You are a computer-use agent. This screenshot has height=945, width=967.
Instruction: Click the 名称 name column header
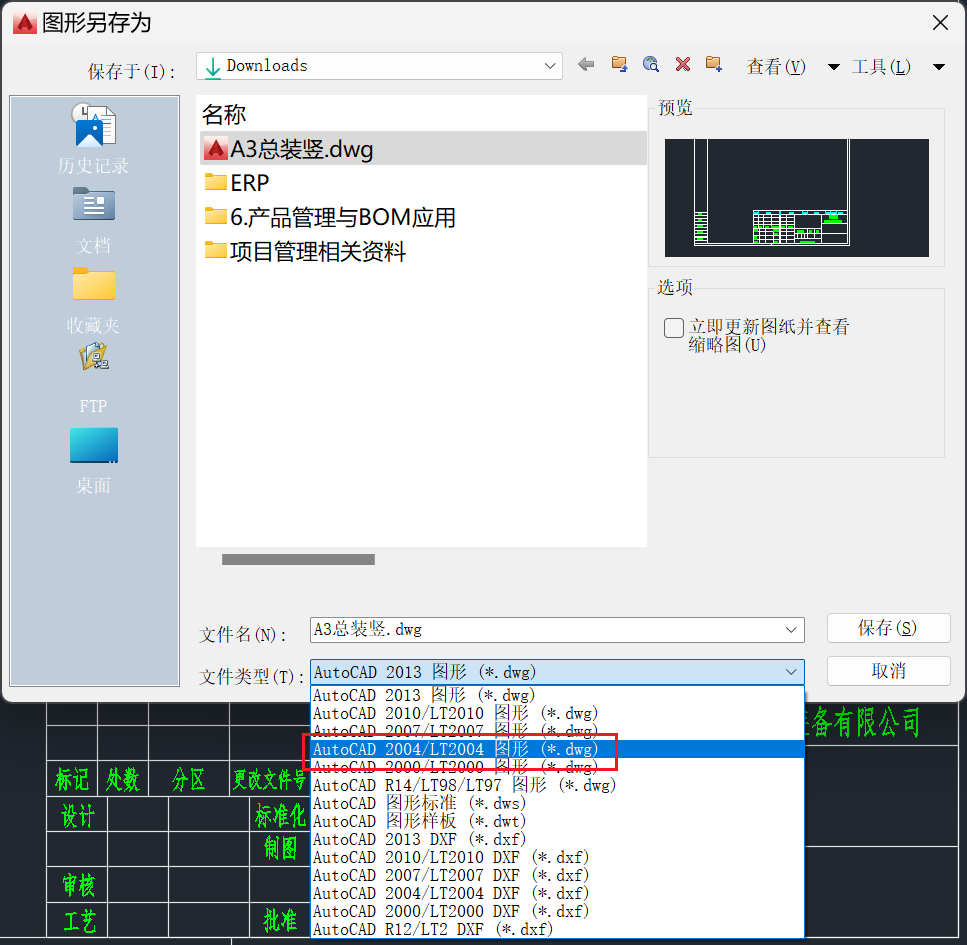(x=224, y=115)
